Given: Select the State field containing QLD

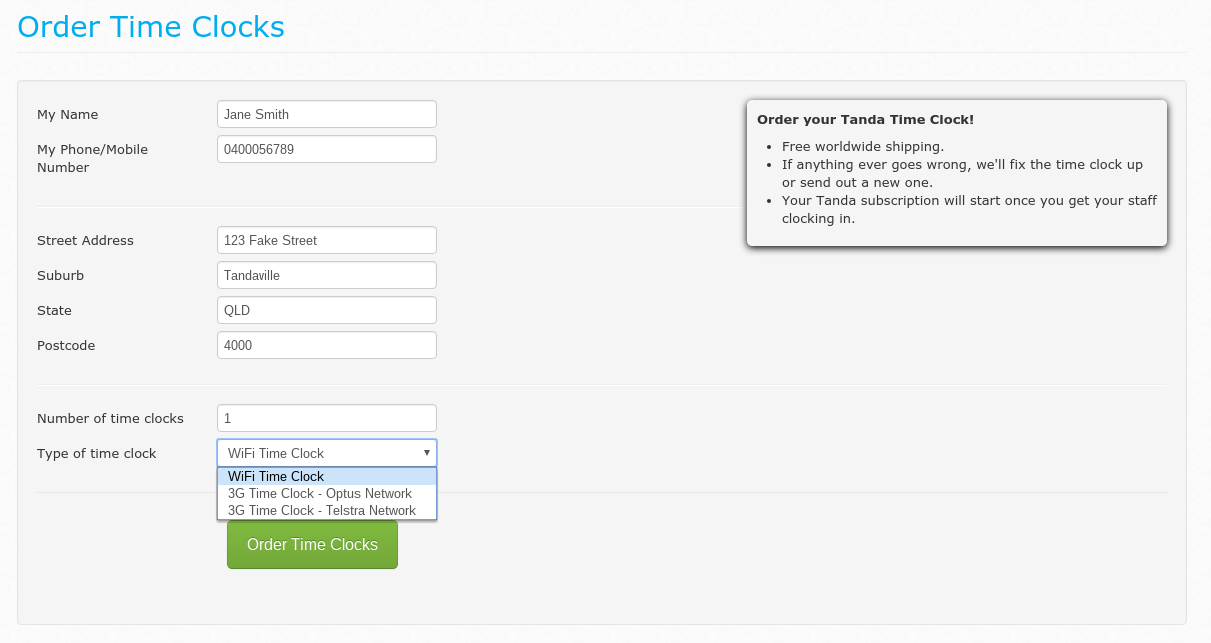Looking at the screenshot, I should click(x=327, y=310).
